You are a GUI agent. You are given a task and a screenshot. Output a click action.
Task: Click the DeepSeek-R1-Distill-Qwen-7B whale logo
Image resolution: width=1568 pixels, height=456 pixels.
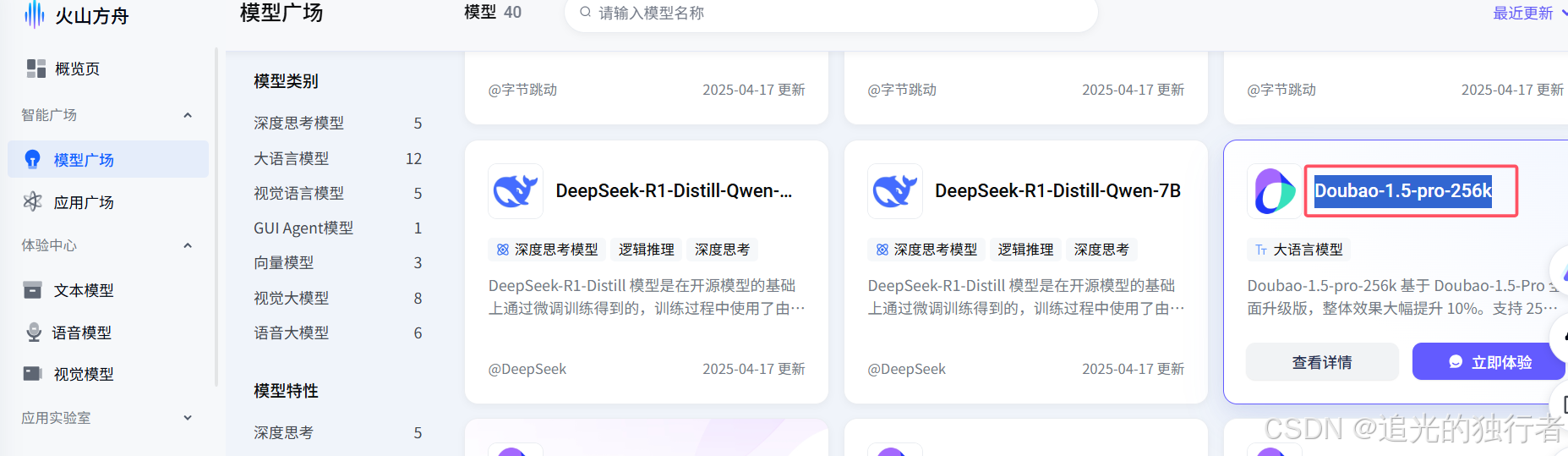point(895,191)
